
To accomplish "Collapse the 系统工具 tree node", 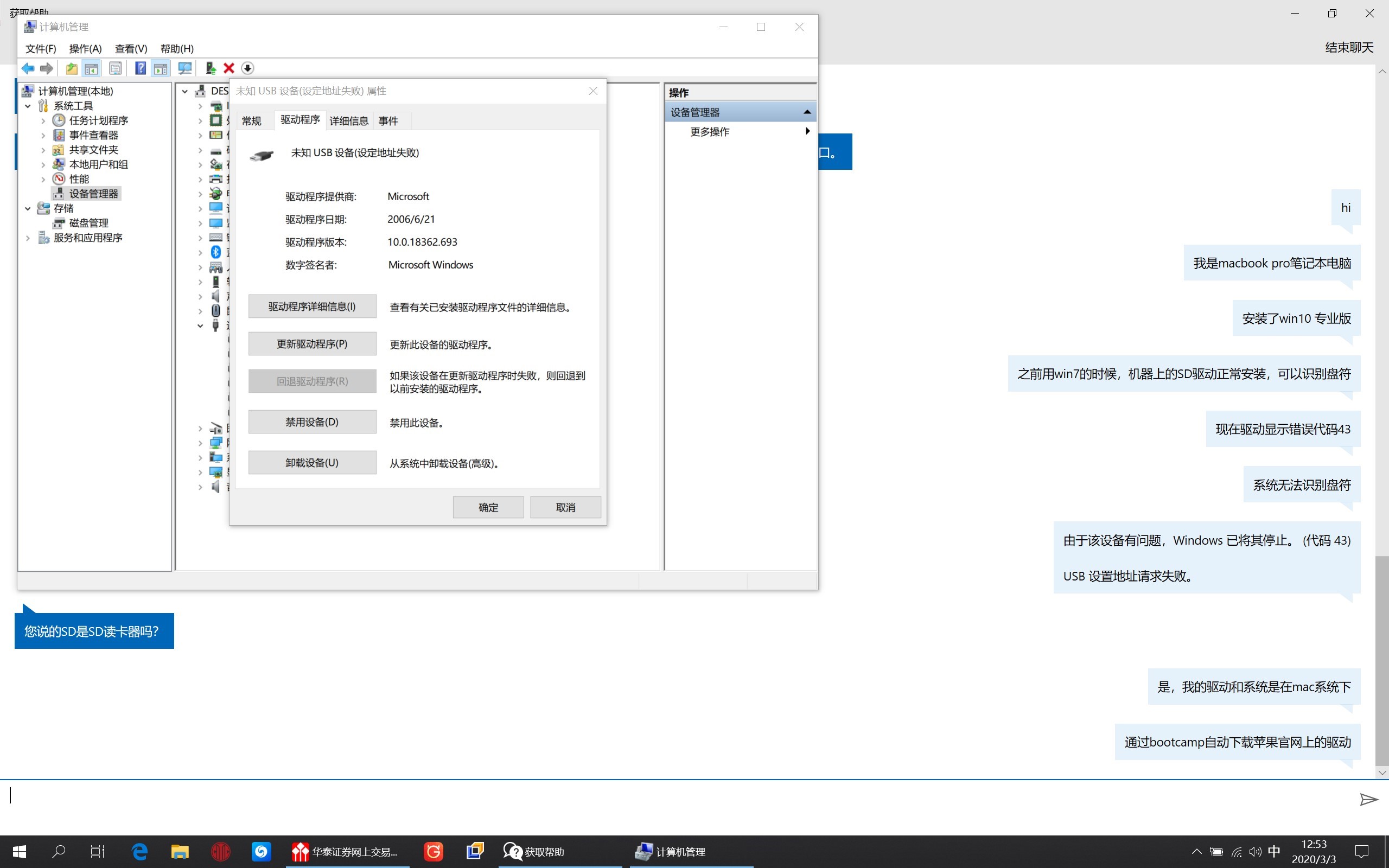I will [x=28, y=106].
